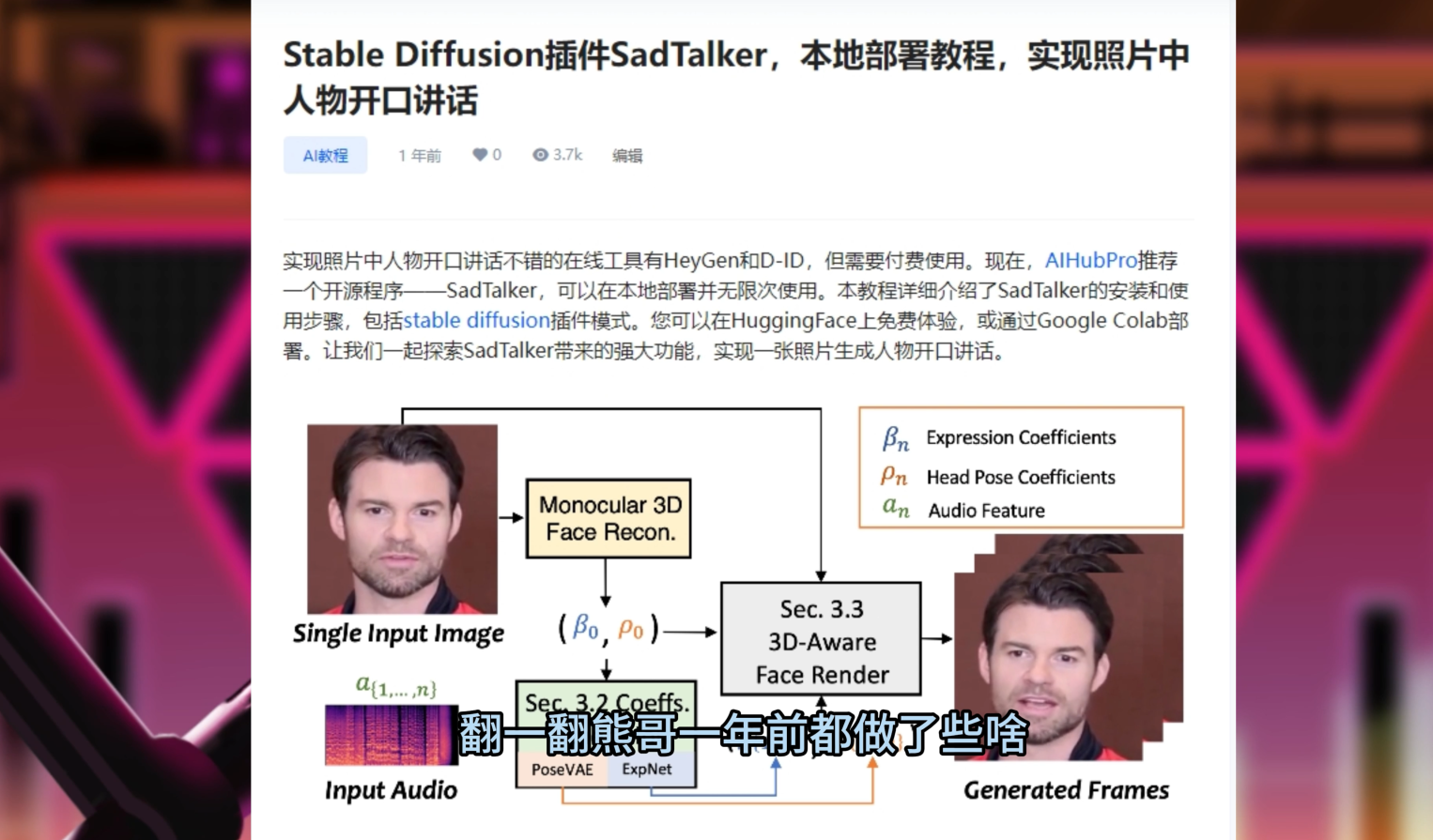Image resolution: width=1433 pixels, height=840 pixels.
Task: Click the 1年前 timestamp
Action: tap(419, 154)
